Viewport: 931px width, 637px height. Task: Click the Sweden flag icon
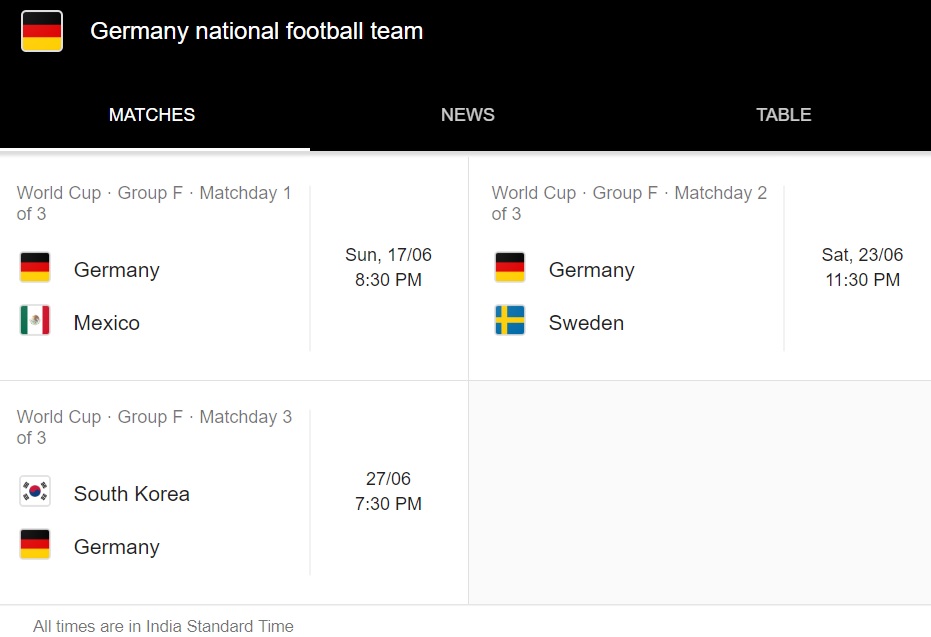(510, 321)
